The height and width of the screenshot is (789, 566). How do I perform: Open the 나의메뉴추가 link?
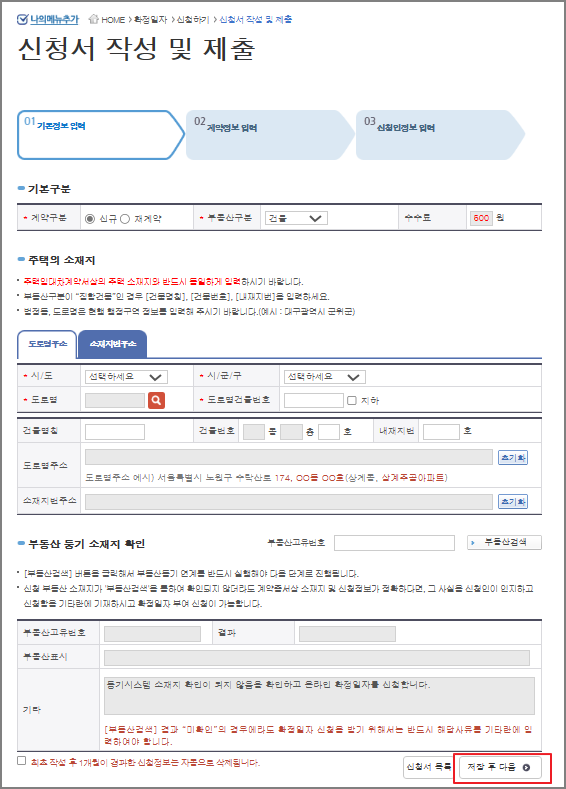(x=54, y=20)
